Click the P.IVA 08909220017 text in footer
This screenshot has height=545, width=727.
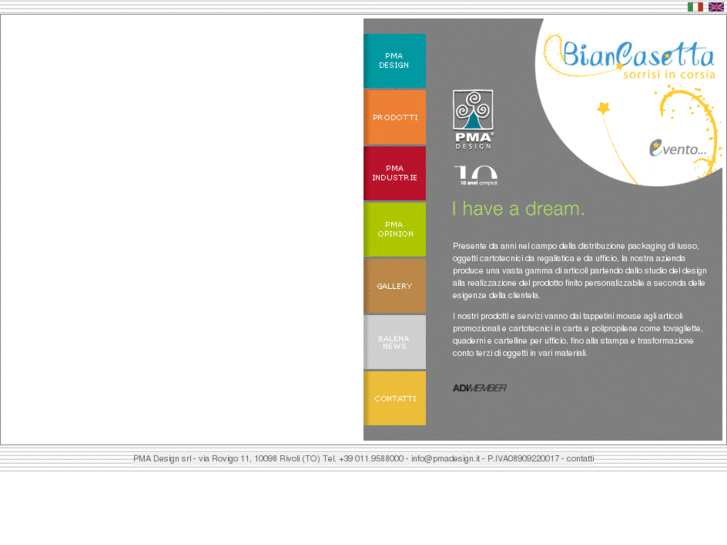523,458
